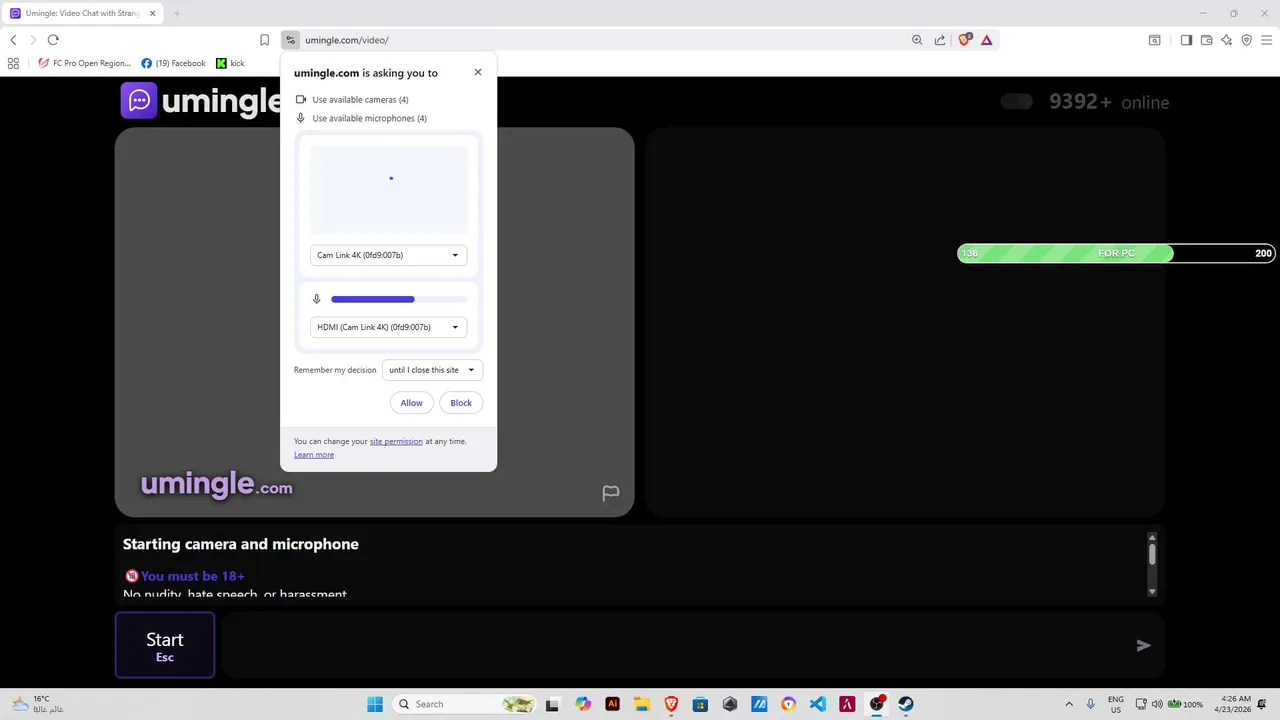Screen dimensions: 1280x720
Task: Open the volume tray icon
Action: (x=1157, y=704)
